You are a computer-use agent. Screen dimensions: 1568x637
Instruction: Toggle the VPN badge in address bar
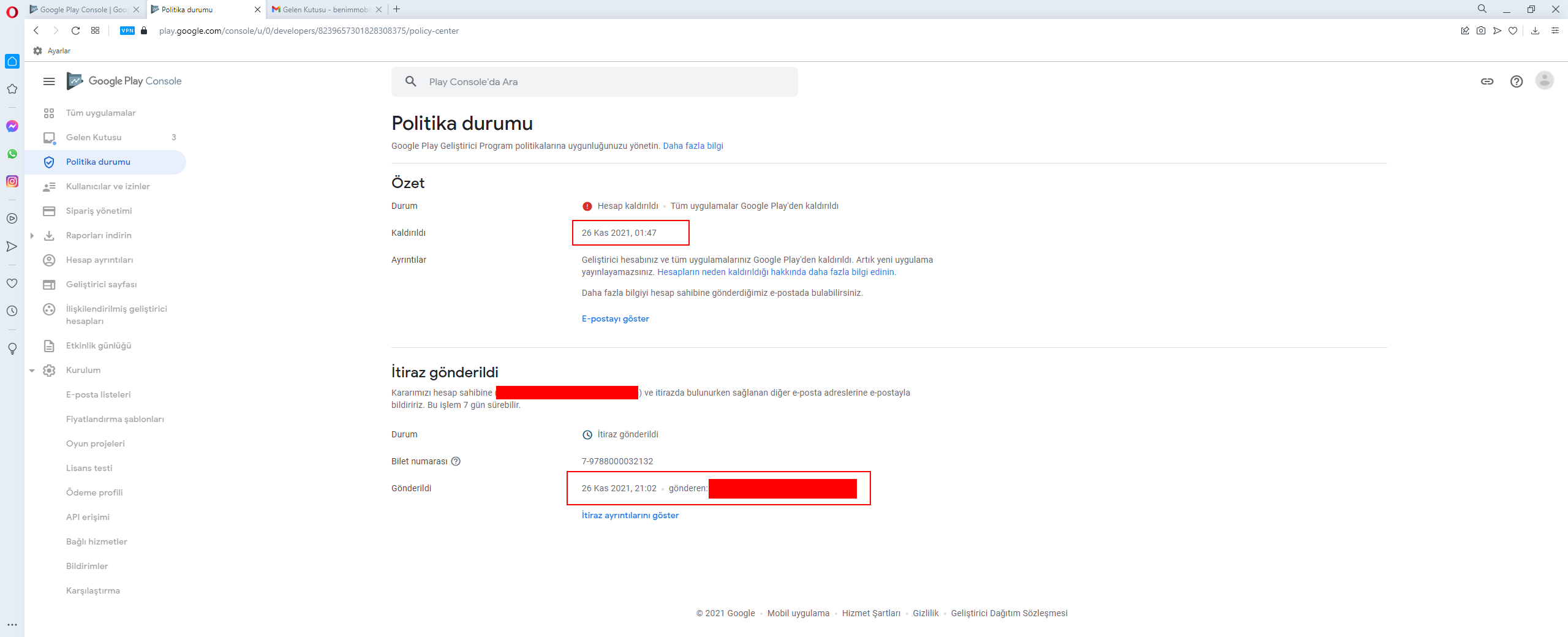127,31
